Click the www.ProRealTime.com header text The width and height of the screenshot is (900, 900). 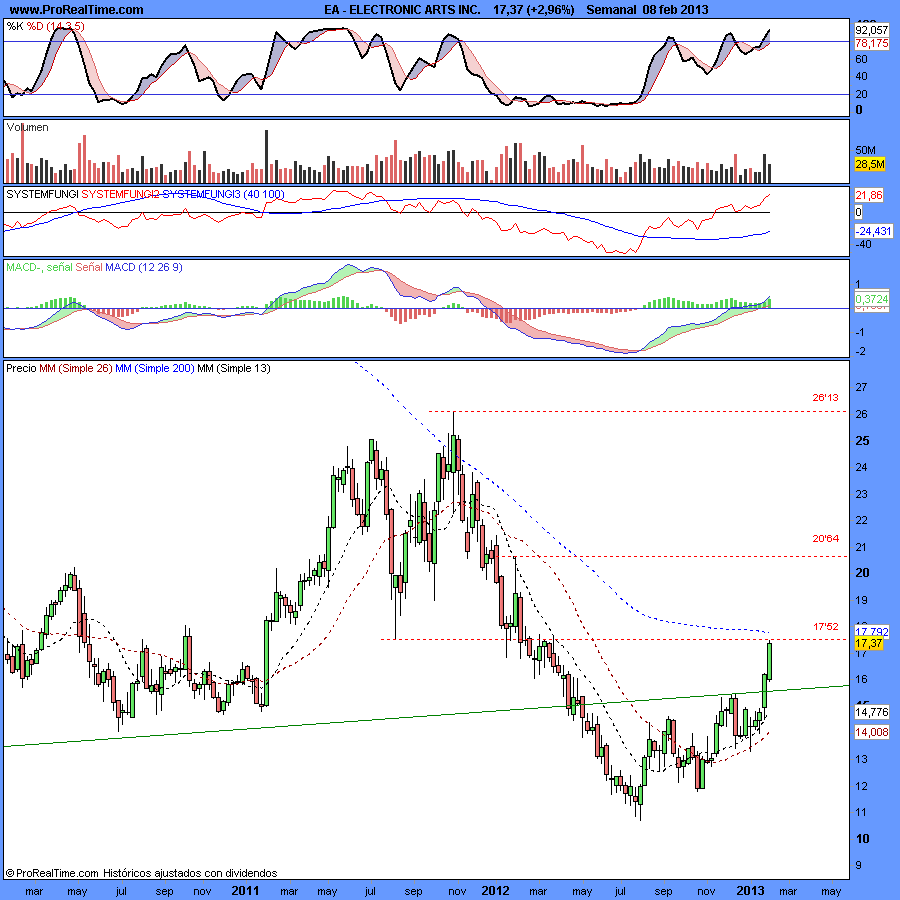click(76, 10)
